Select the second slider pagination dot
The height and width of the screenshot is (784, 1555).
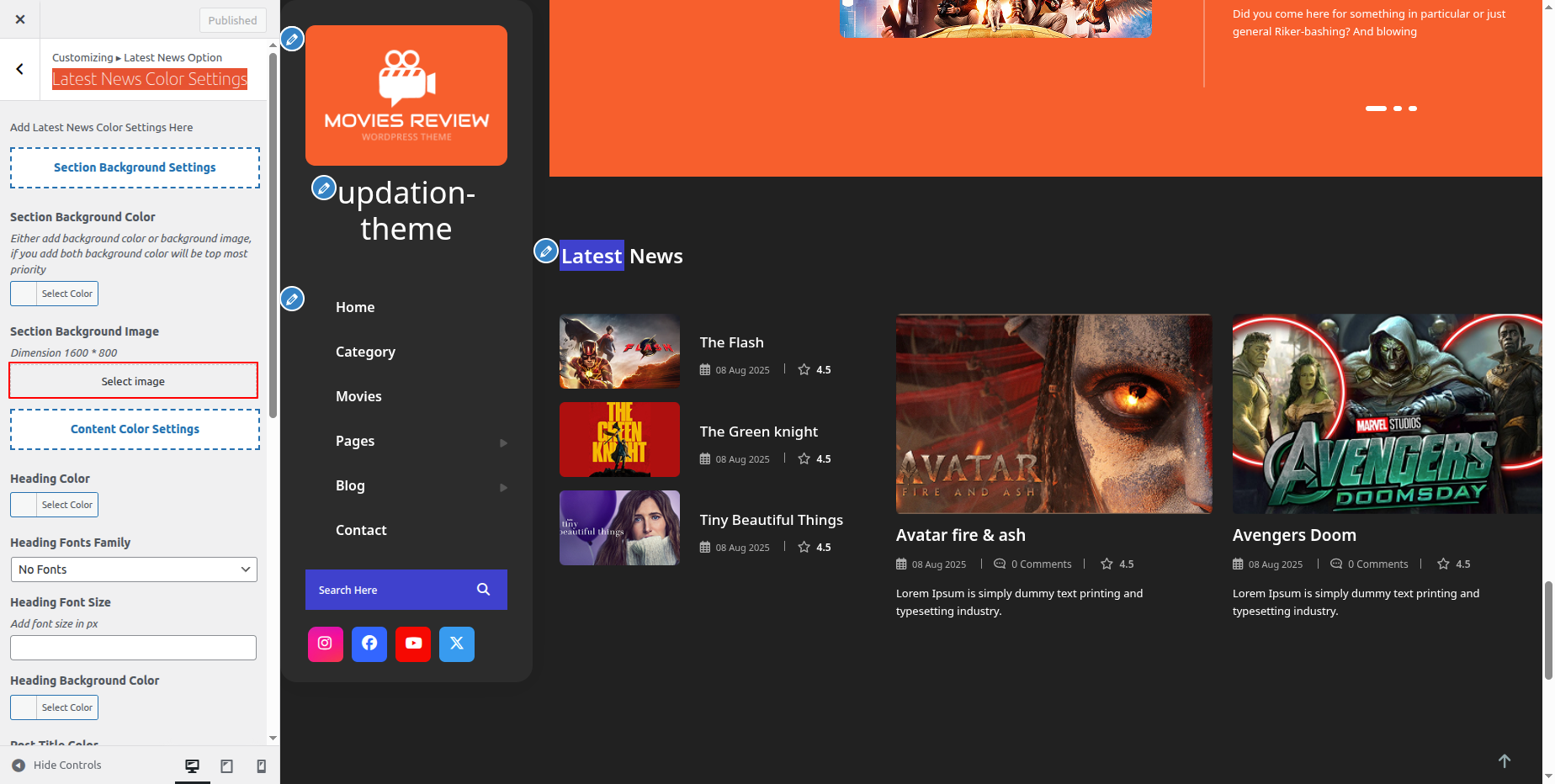pos(1398,109)
